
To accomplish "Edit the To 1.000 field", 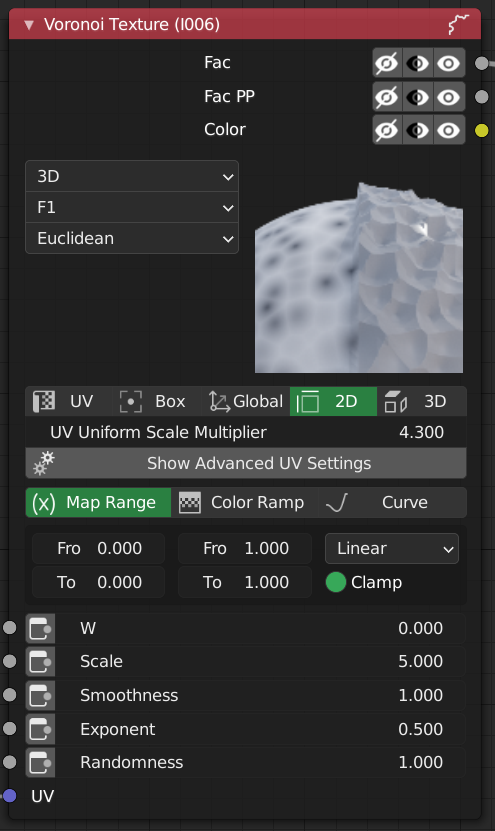I will [245, 582].
